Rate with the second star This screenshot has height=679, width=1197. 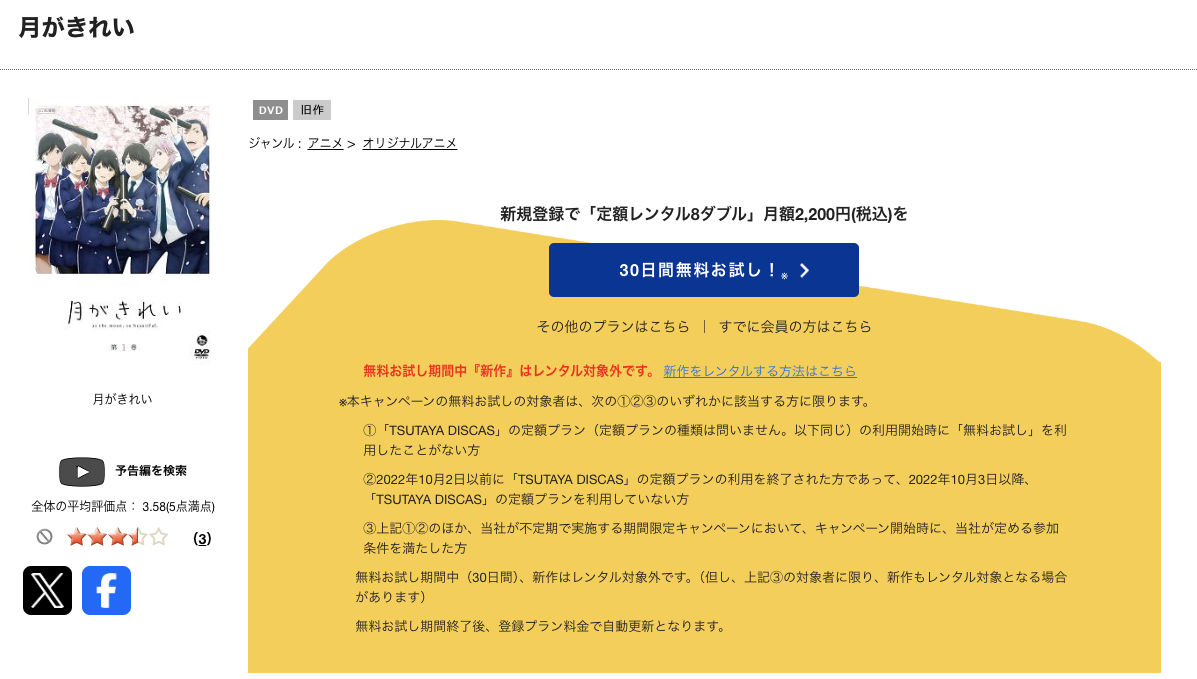[97, 538]
